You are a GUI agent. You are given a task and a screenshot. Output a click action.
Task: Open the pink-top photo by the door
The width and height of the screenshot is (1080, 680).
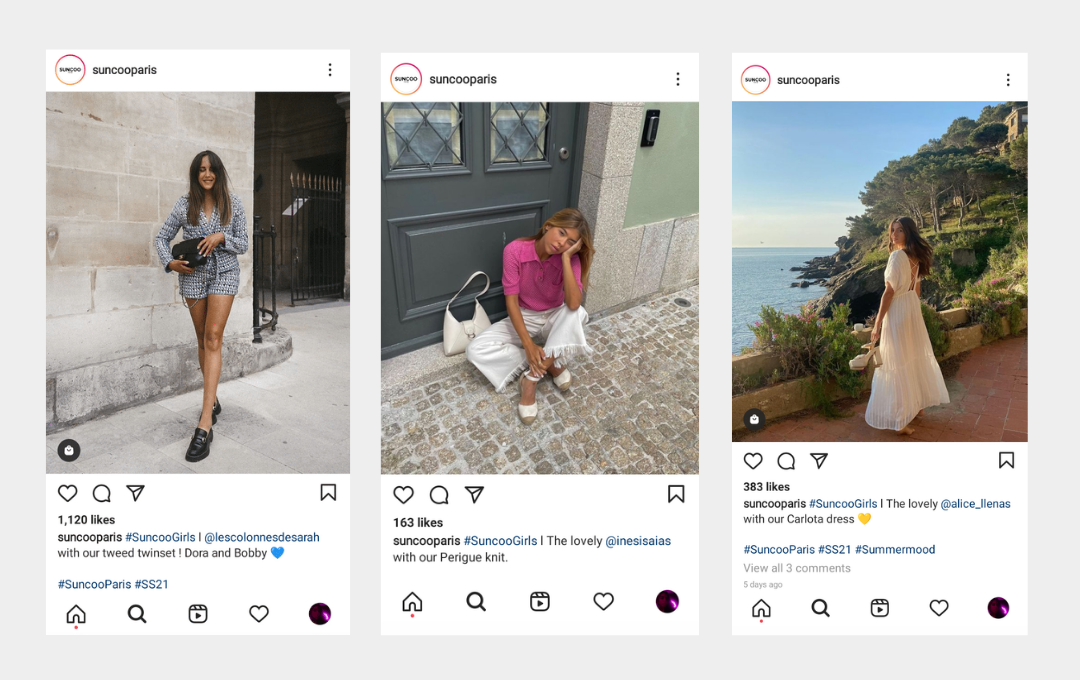tap(540, 288)
